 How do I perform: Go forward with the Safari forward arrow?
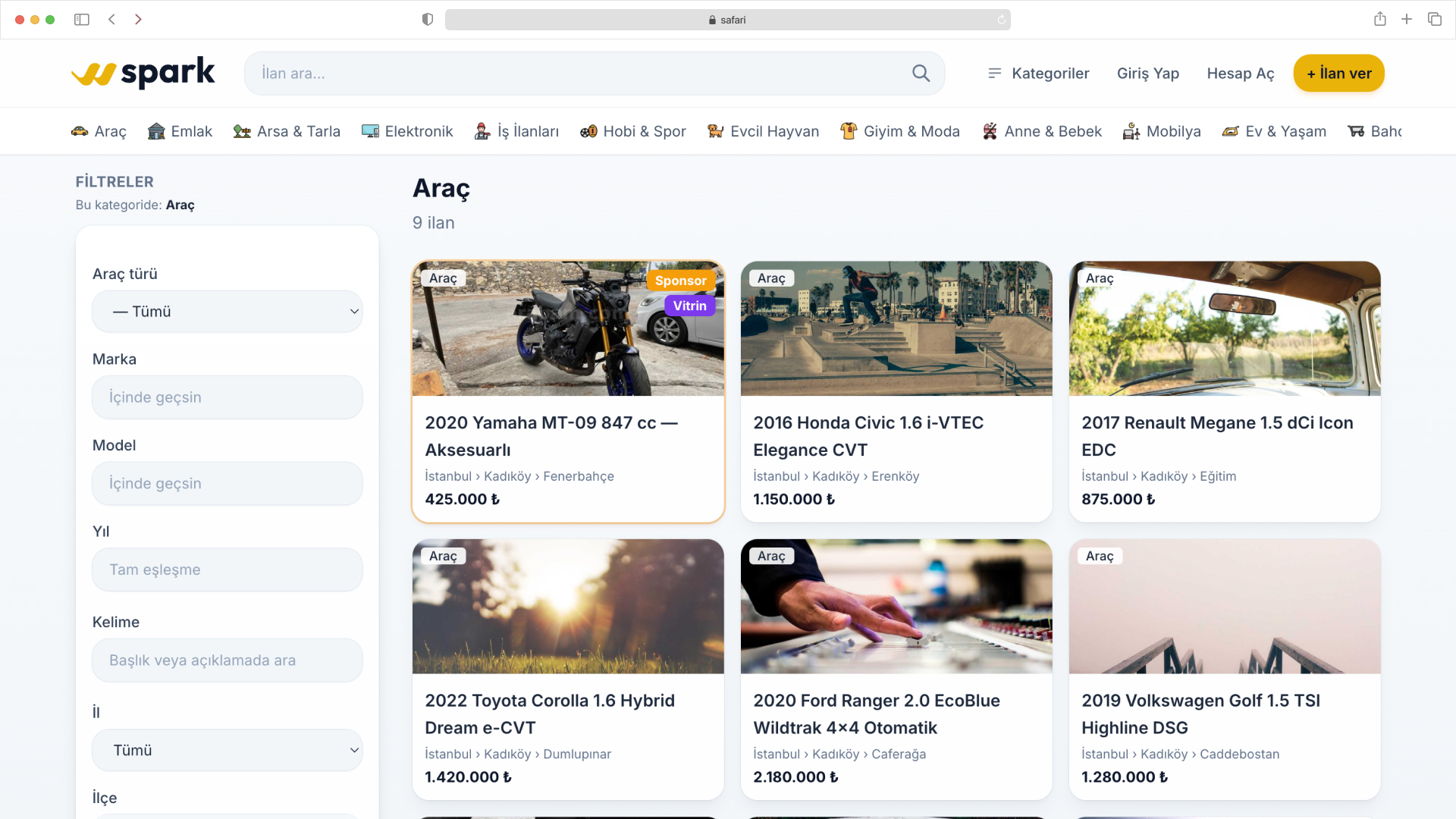pyautogui.click(x=138, y=20)
